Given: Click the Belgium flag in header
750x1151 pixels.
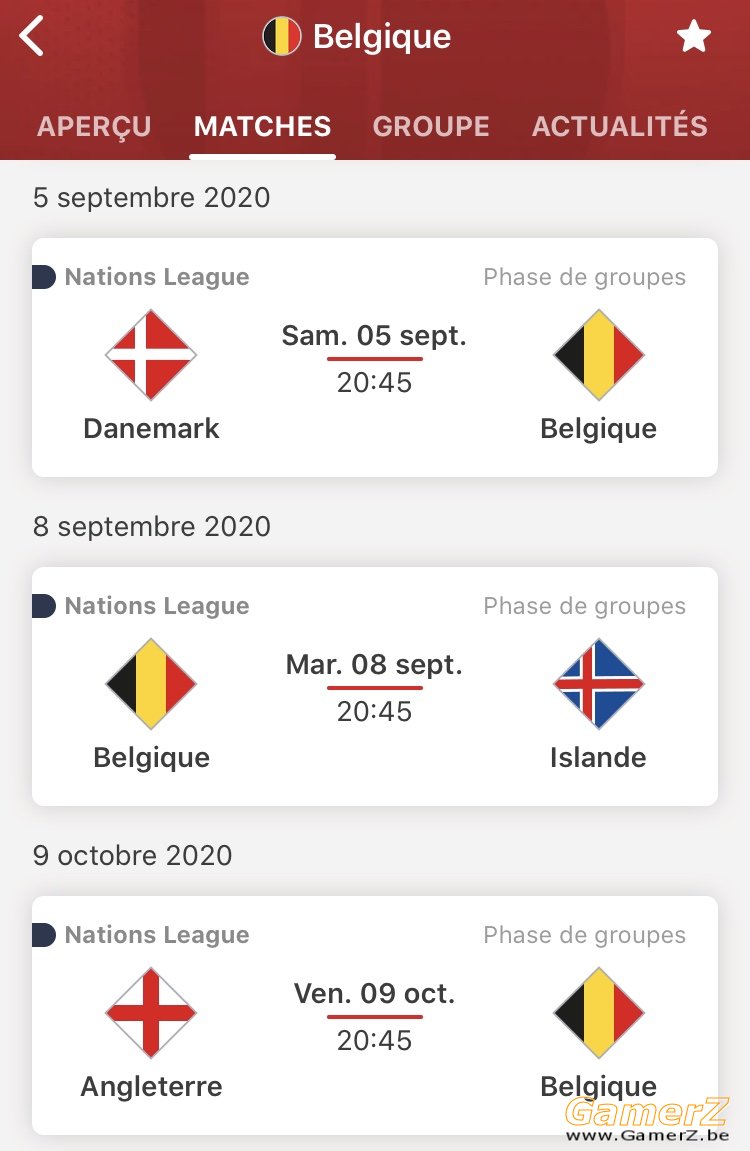Looking at the screenshot, I should [282, 36].
